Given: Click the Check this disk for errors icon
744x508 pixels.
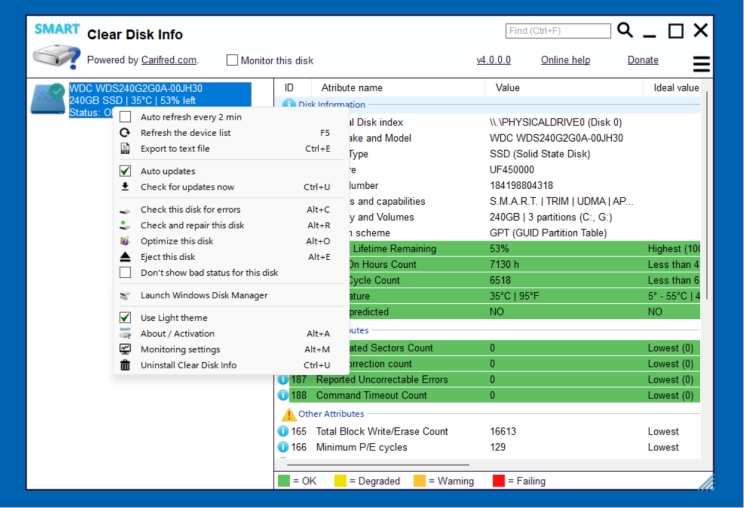Looking at the screenshot, I should pos(125,210).
